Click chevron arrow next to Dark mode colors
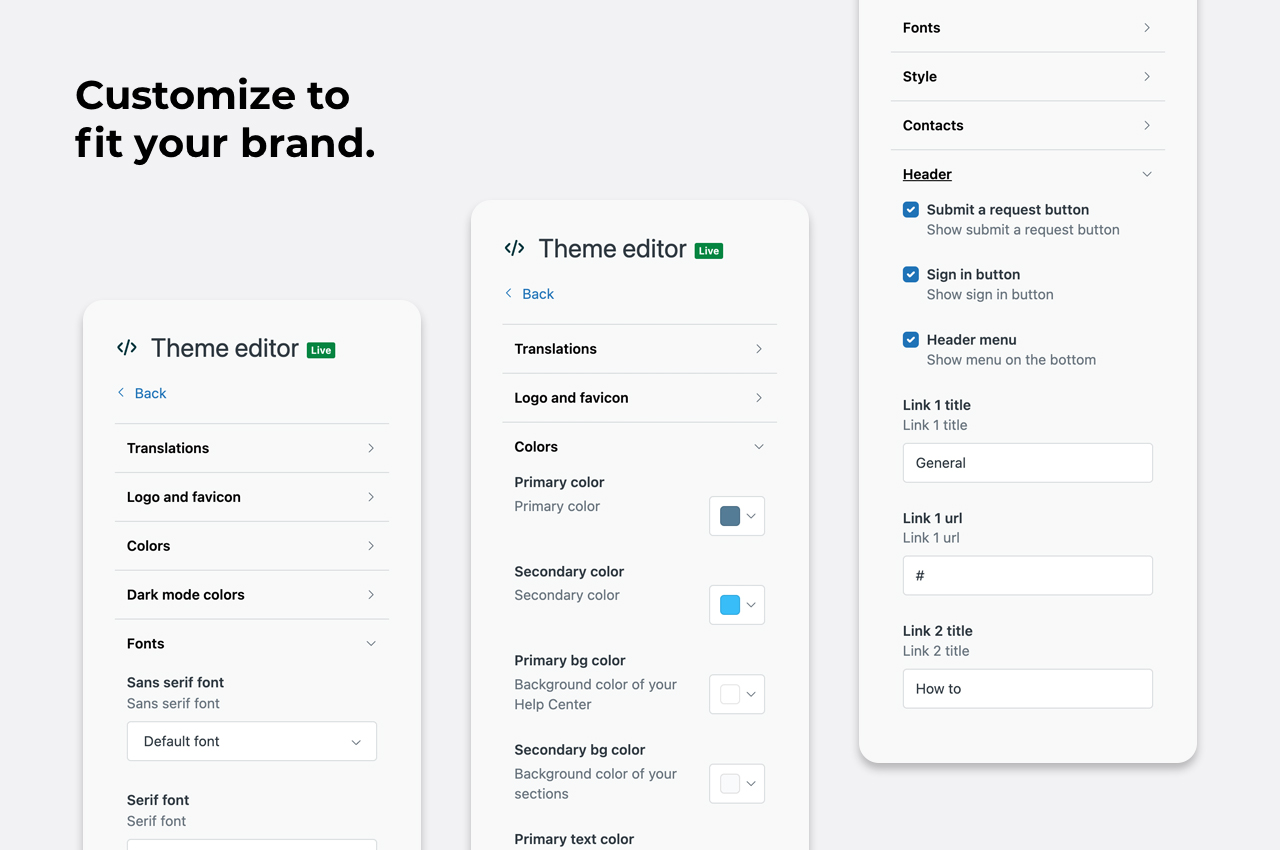1280x850 pixels. pos(371,595)
